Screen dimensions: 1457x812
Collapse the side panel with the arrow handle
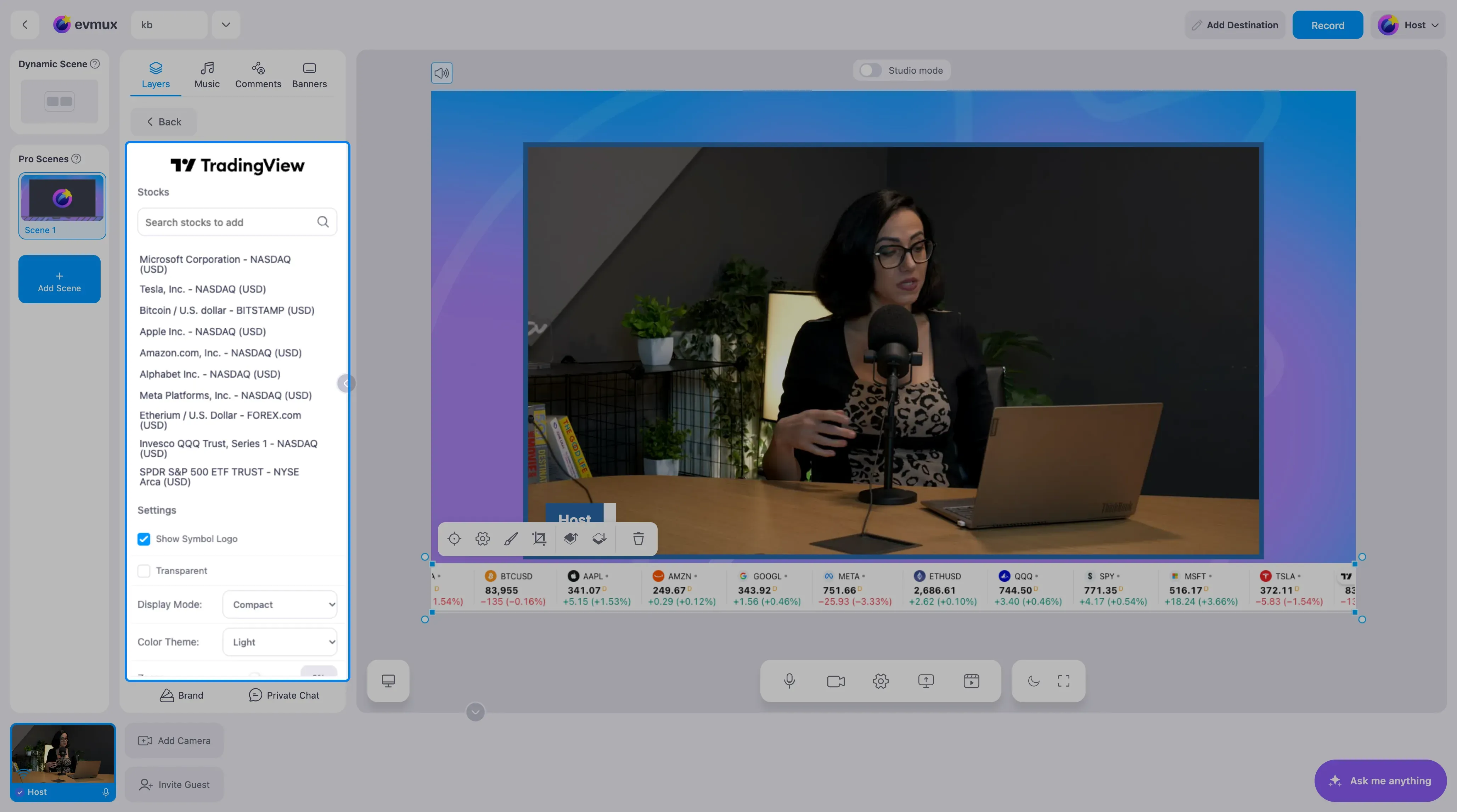tap(345, 383)
